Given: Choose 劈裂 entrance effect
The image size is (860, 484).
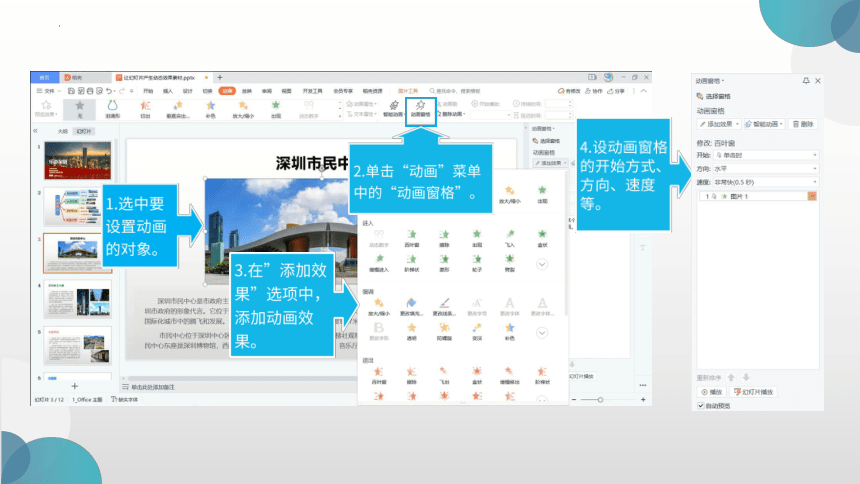Looking at the screenshot, I should 510,263.
